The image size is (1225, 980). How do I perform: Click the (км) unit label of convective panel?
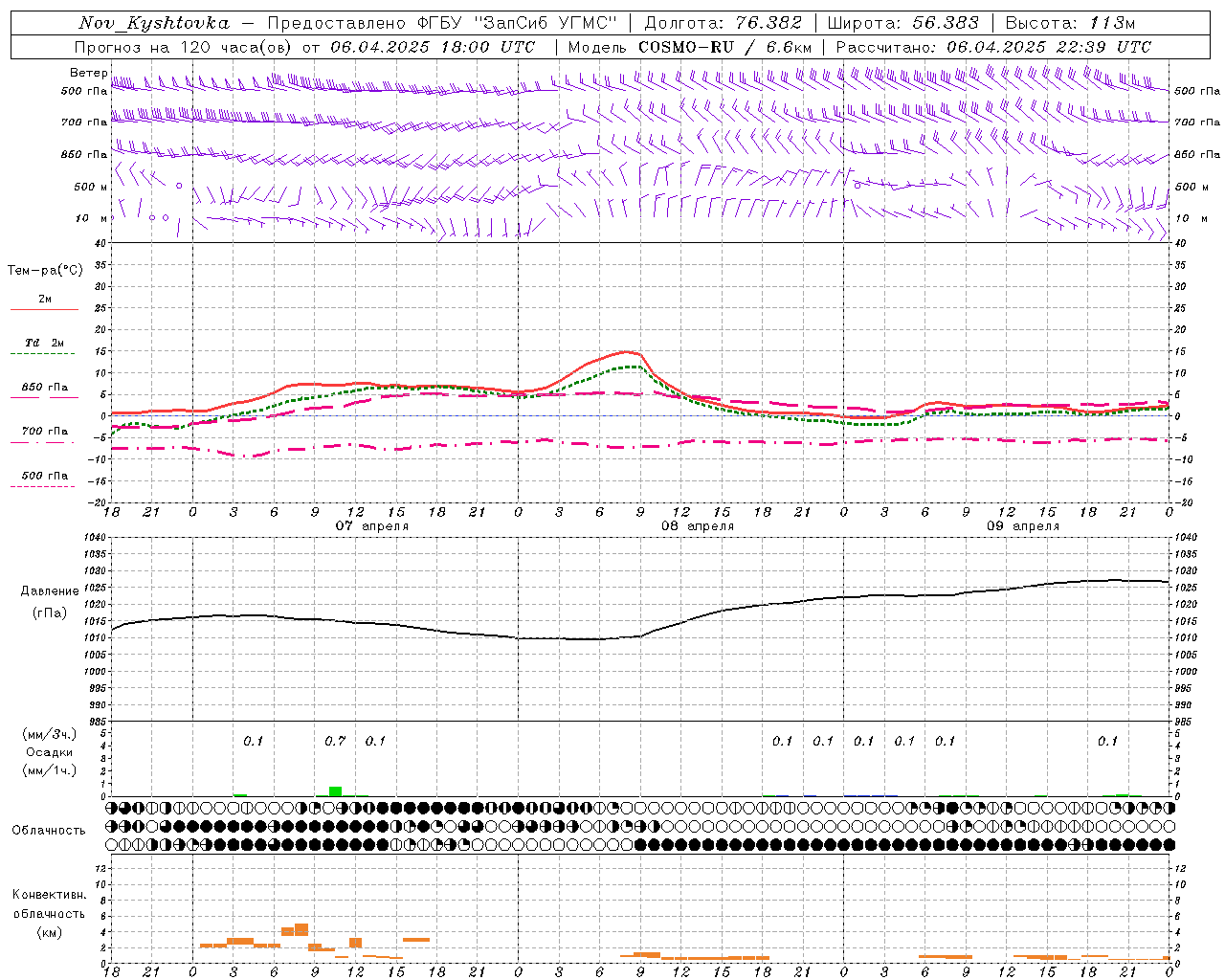click(x=49, y=932)
